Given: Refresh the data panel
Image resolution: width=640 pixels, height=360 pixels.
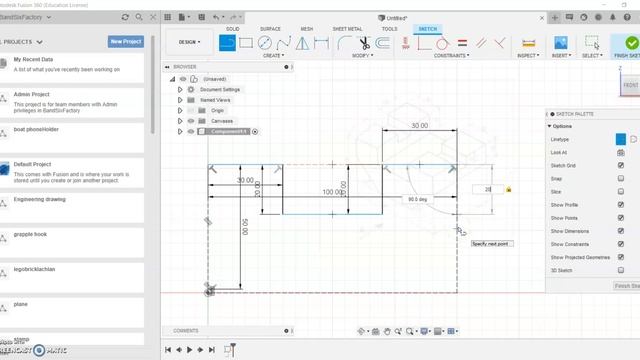Looking at the screenshot, I should (125, 17).
